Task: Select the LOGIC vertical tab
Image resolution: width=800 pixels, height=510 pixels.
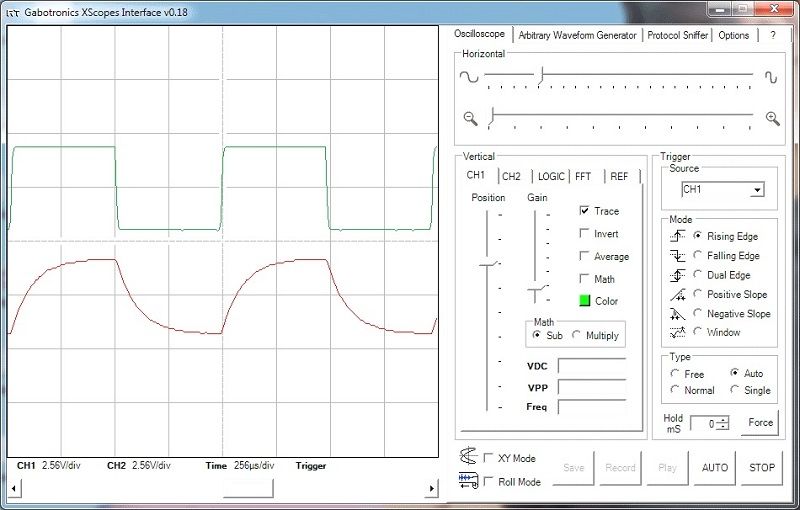Action: [x=551, y=176]
